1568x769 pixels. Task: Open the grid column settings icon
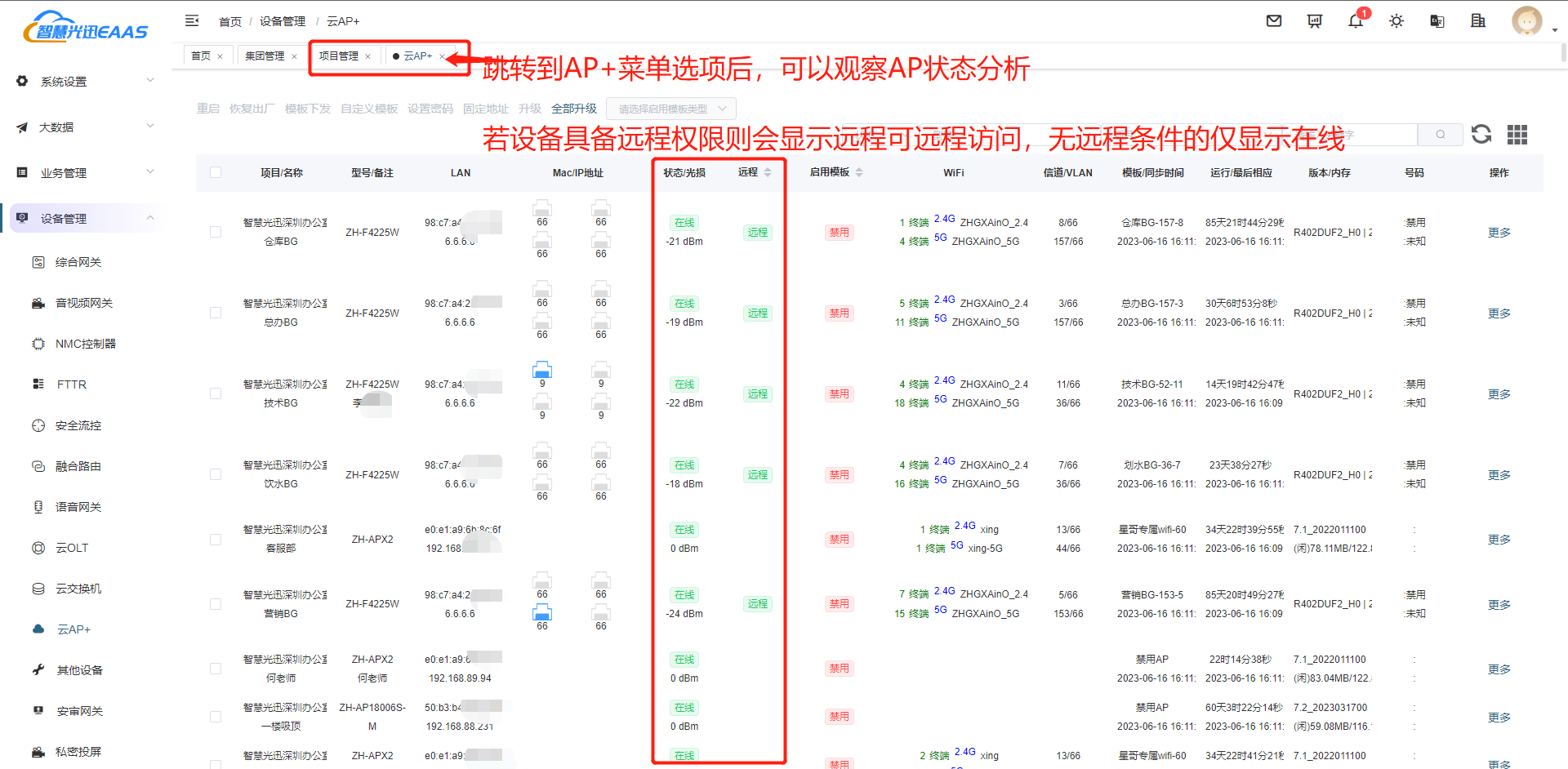[x=1517, y=135]
